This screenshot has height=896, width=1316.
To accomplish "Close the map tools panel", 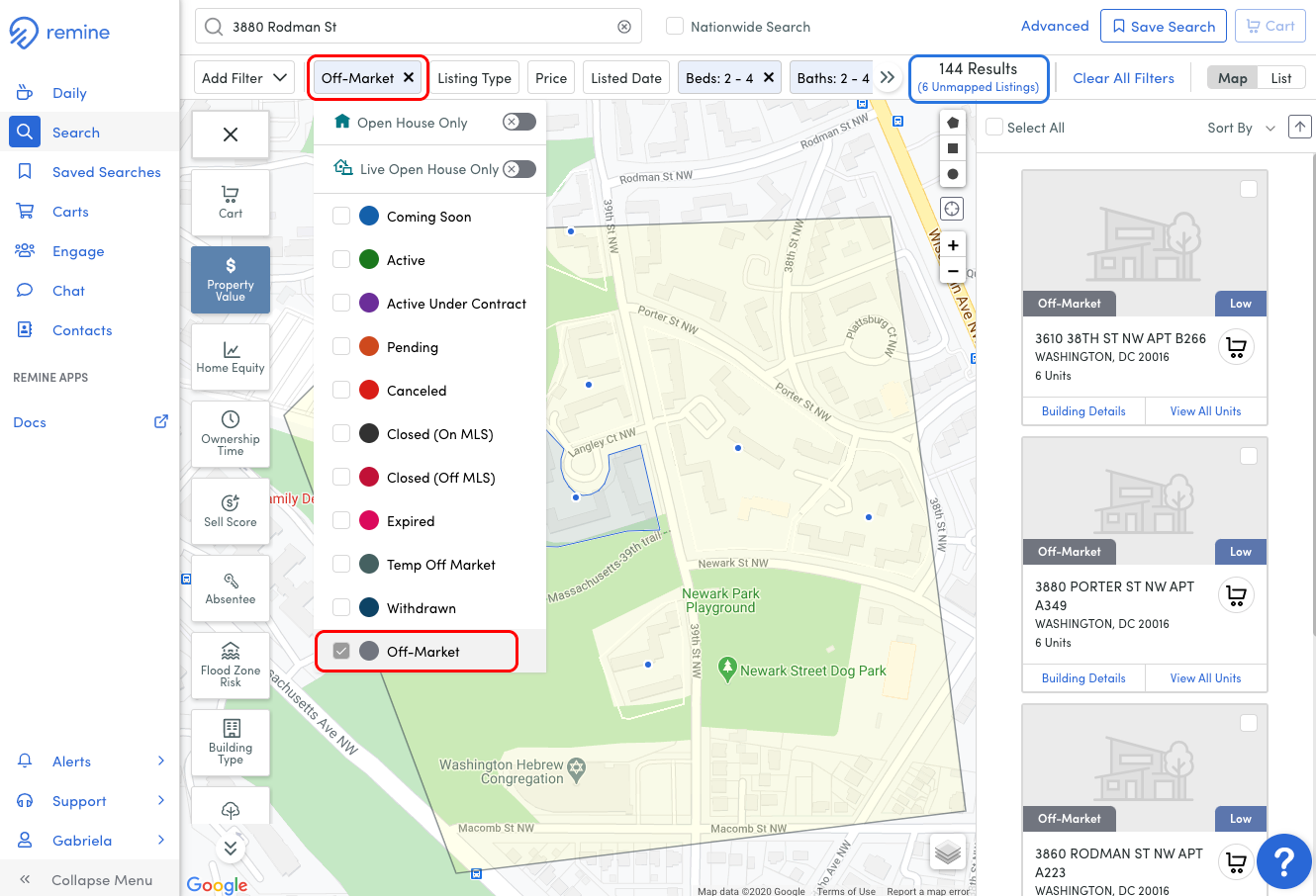I will coord(231,134).
